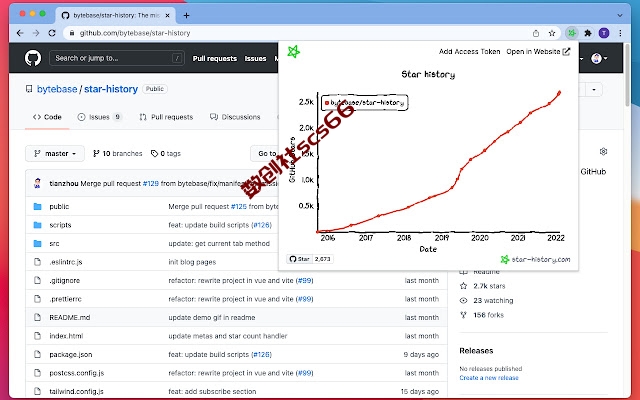Click the Star button in popup
Viewport: 640px width, 400px height.
point(300,259)
